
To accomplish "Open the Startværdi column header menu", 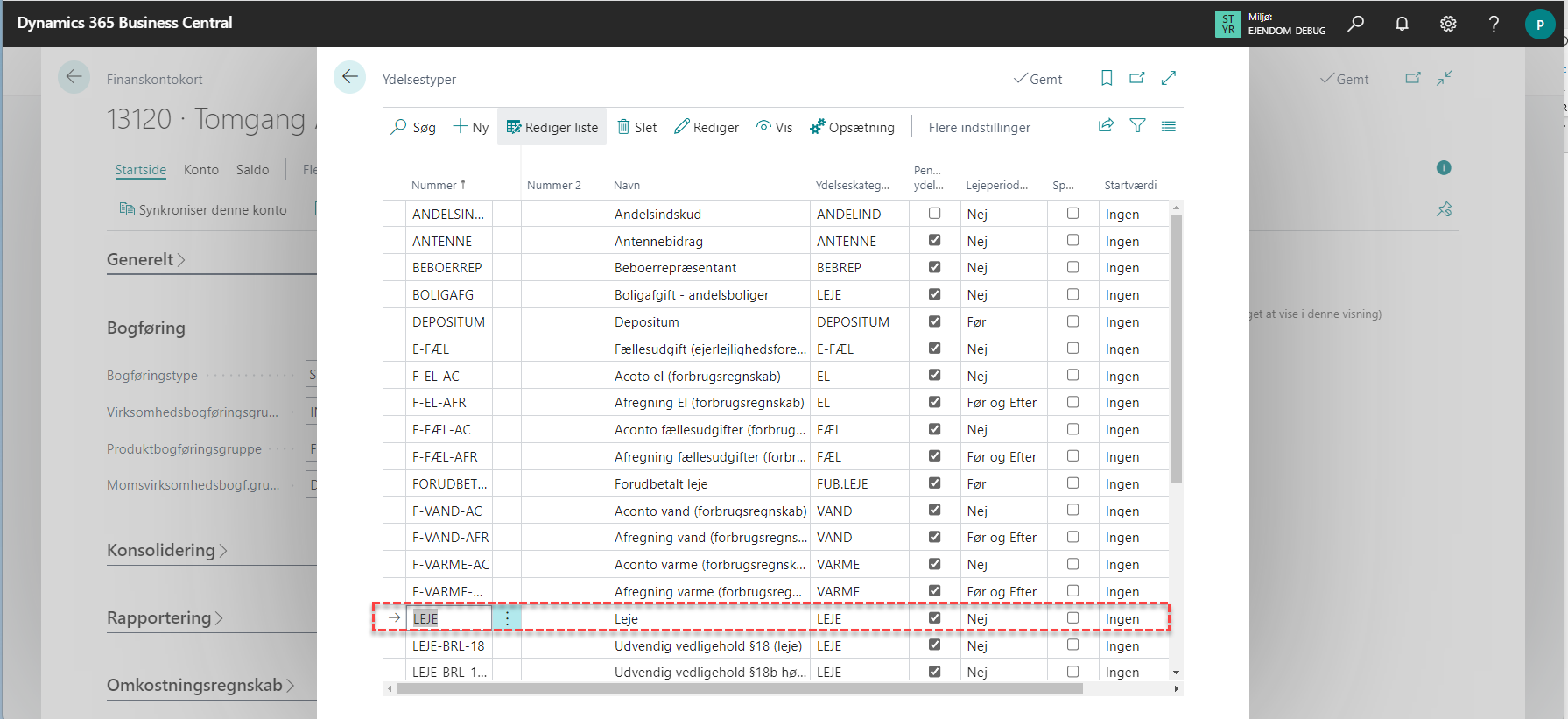I will (1130, 185).
